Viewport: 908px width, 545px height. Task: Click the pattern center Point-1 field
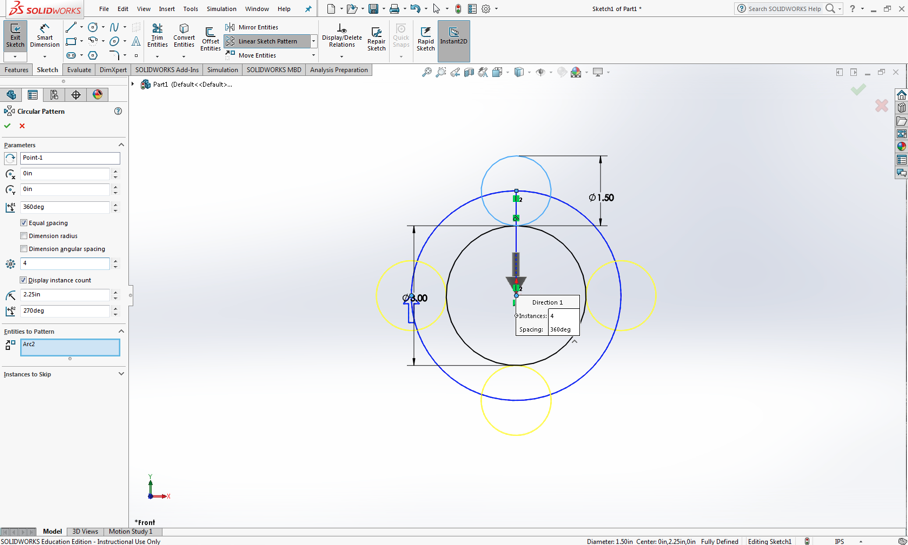click(x=70, y=158)
